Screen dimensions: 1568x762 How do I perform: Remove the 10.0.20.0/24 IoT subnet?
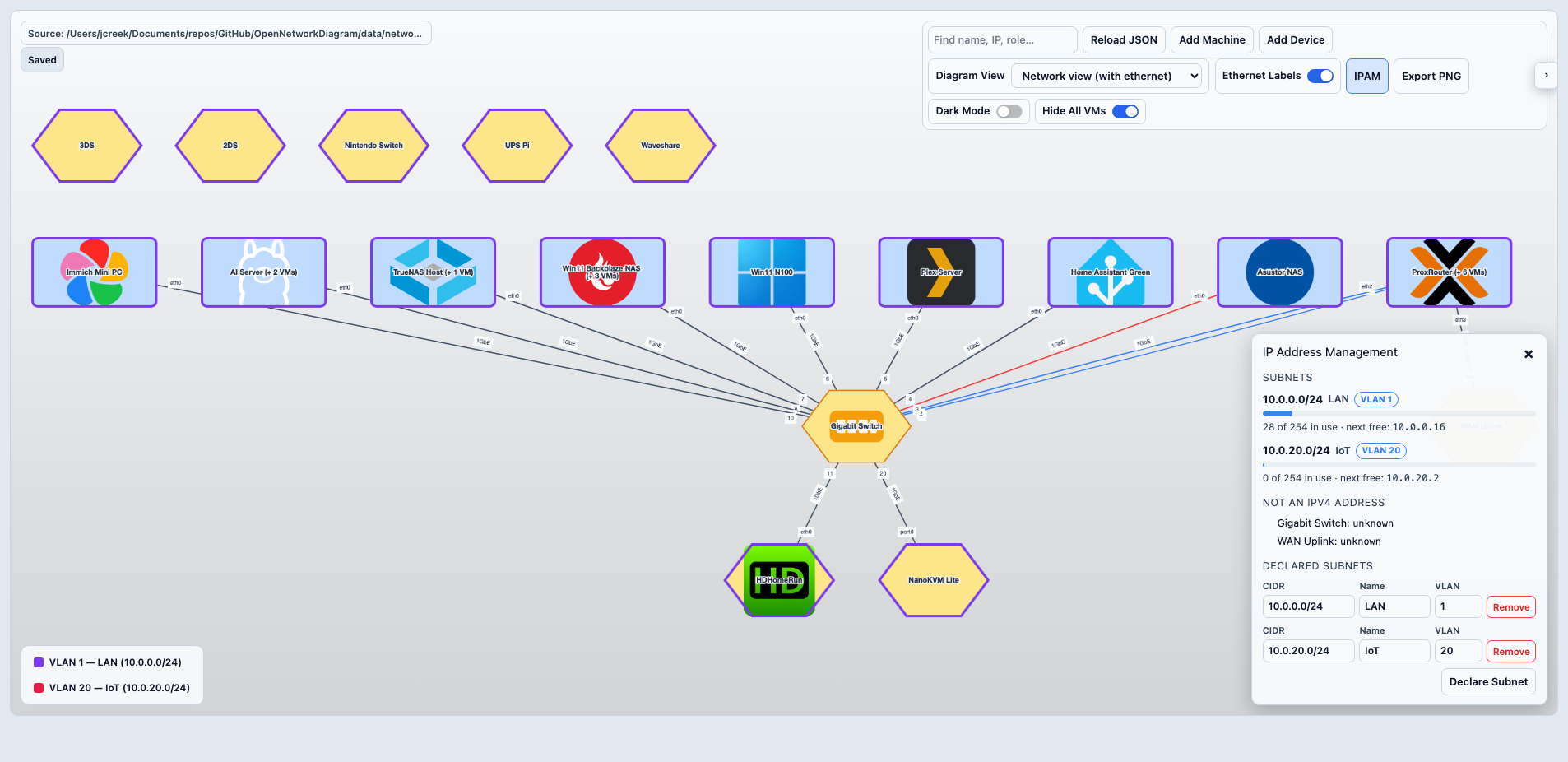(1511, 652)
